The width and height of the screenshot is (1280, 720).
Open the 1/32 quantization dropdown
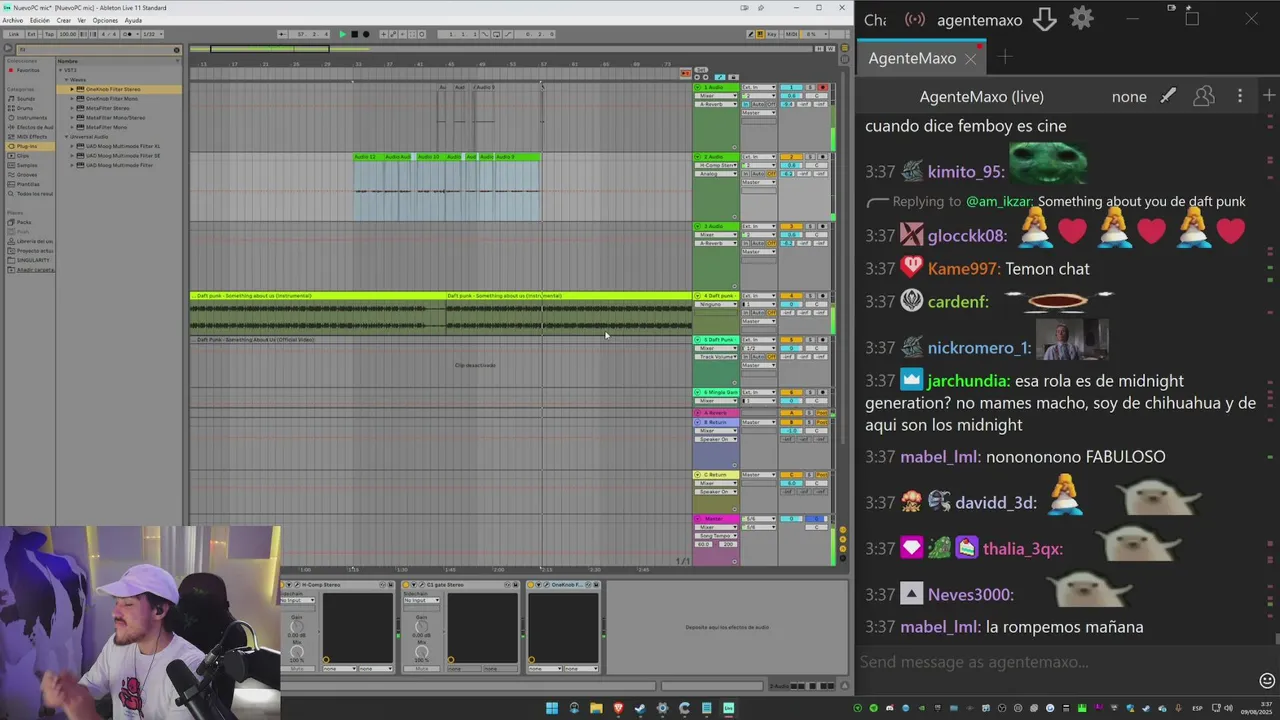(150, 34)
